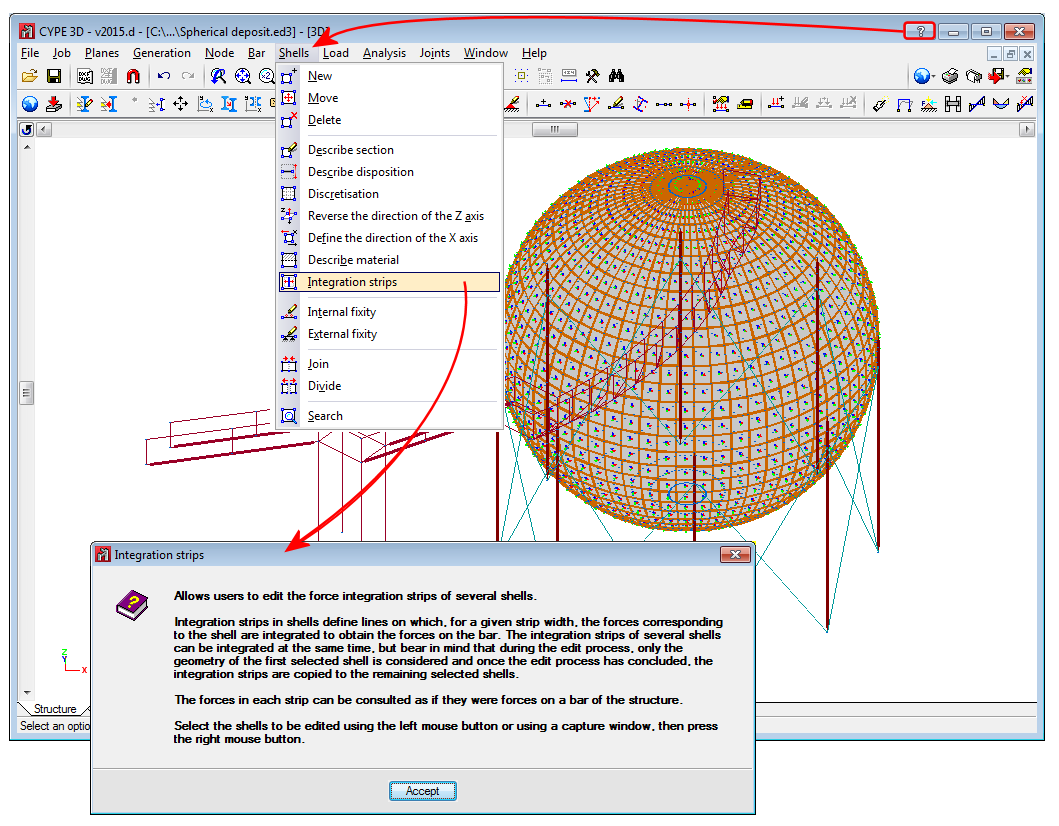Select Describe disposition menu entry
This screenshot has height=826, width=1059.
click(x=390, y=172)
